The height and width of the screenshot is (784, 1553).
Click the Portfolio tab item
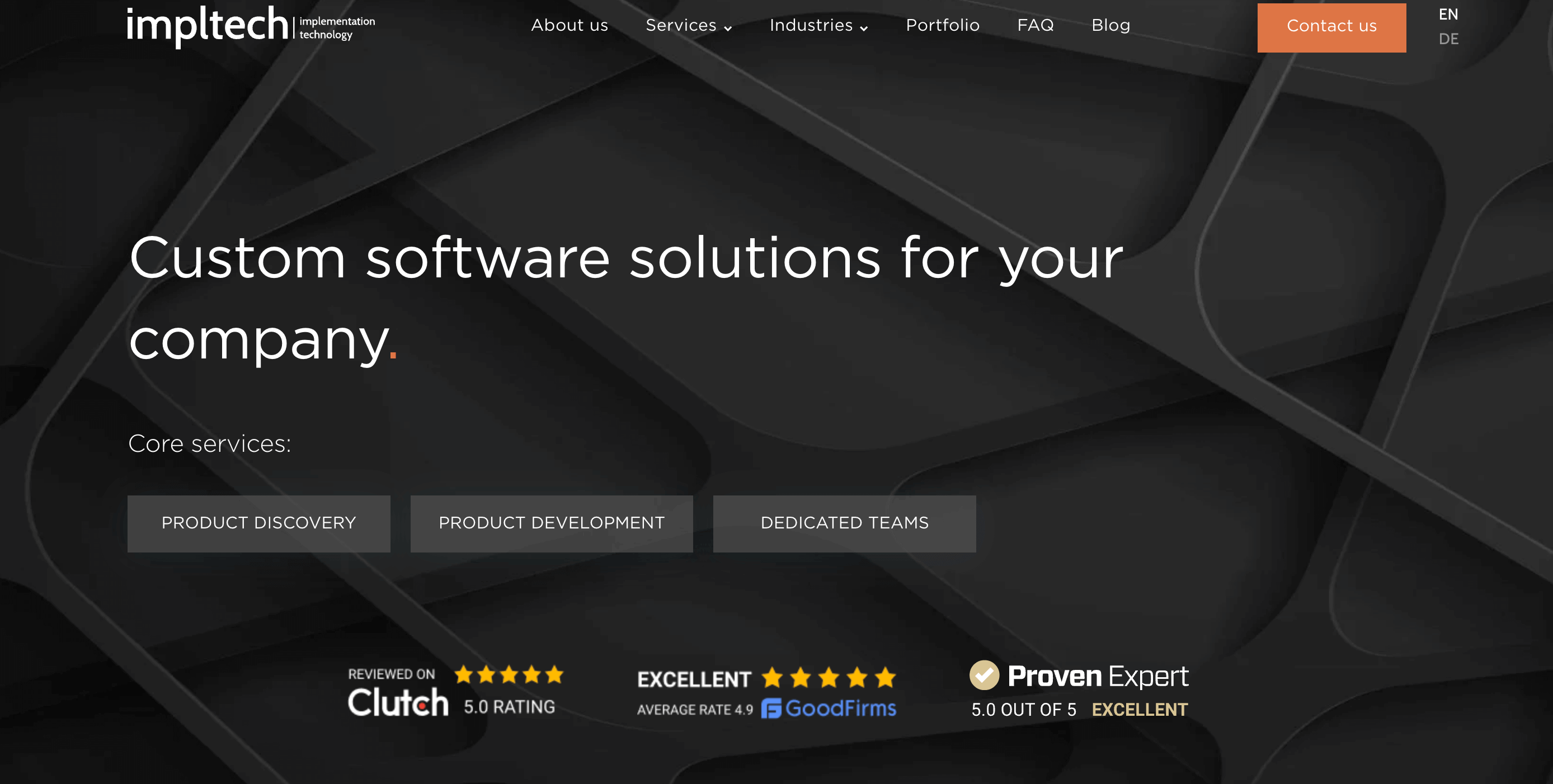click(941, 26)
